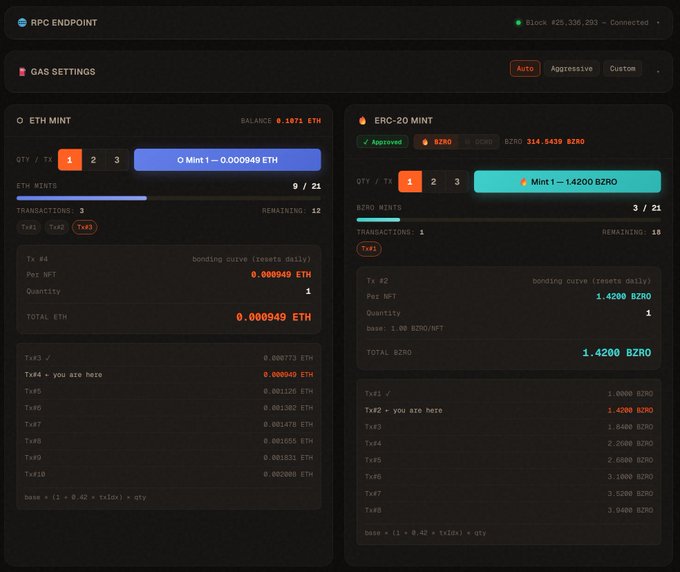The width and height of the screenshot is (680, 572).
Task: Click the ETH panel base formula text
Action: click(x=85, y=497)
